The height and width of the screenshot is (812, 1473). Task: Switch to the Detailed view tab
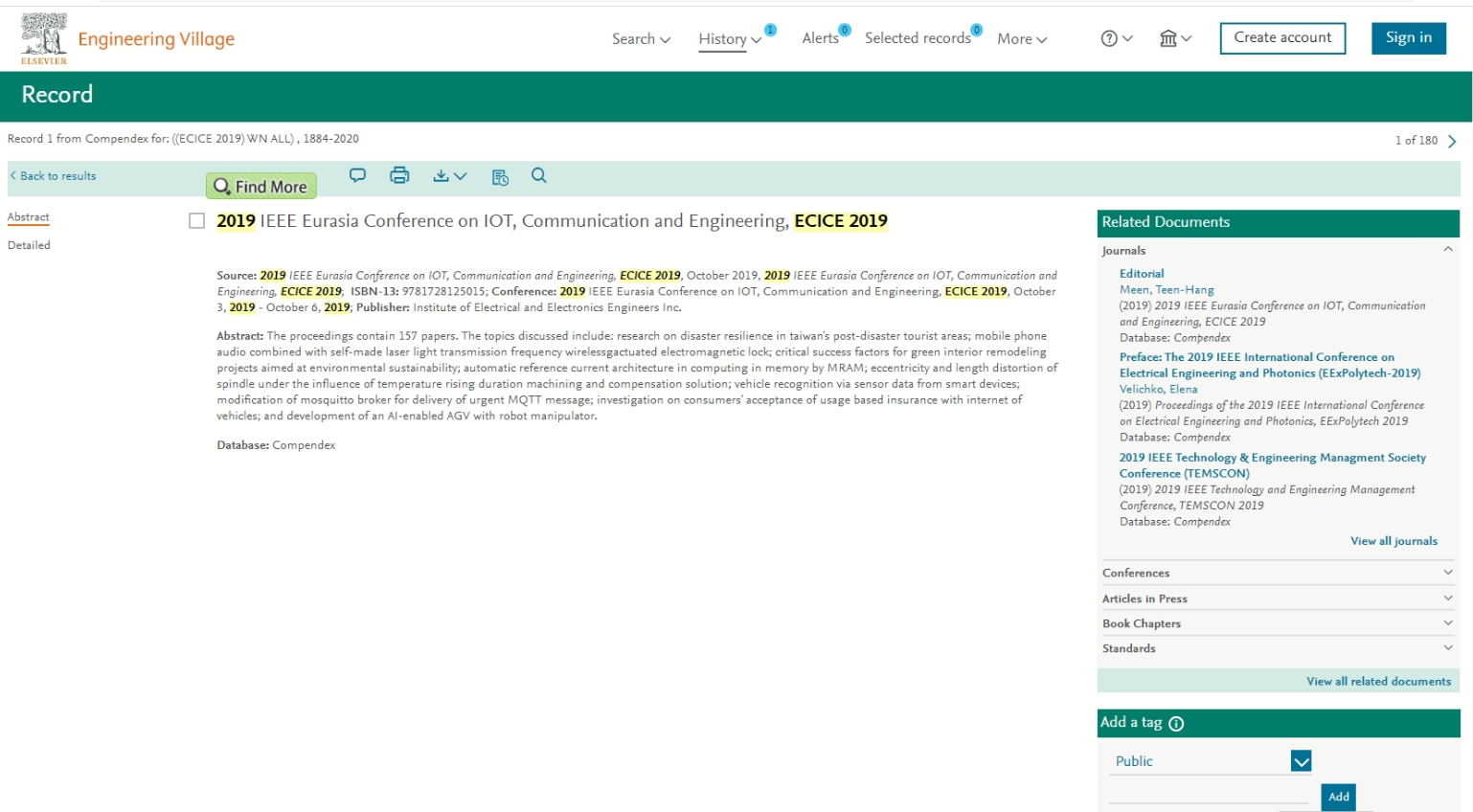pos(29,245)
